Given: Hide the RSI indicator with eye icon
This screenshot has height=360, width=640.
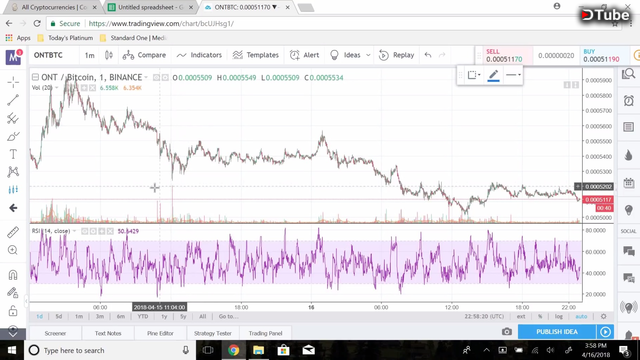Looking at the screenshot, I should (x=84, y=231).
